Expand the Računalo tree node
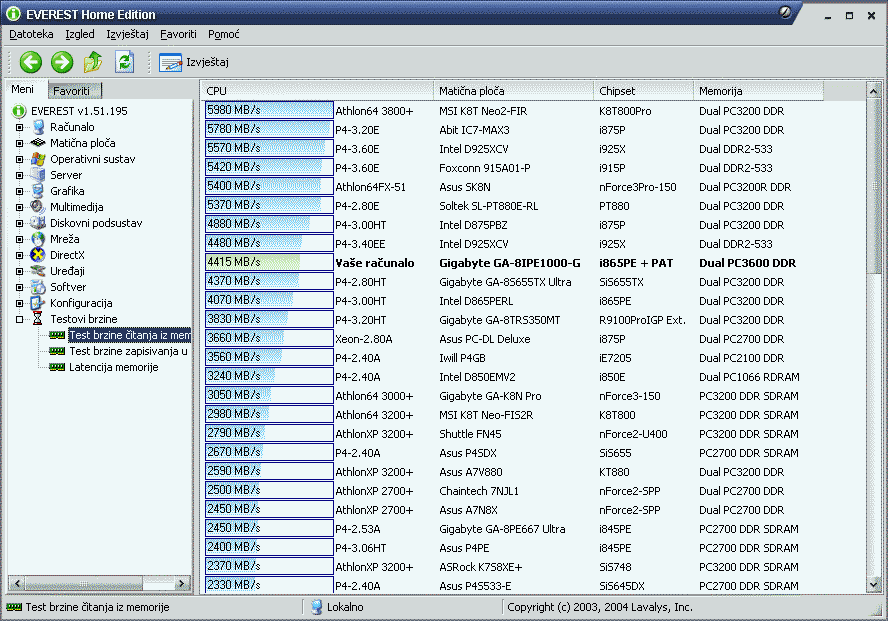The height and width of the screenshot is (621, 888). [19, 127]
